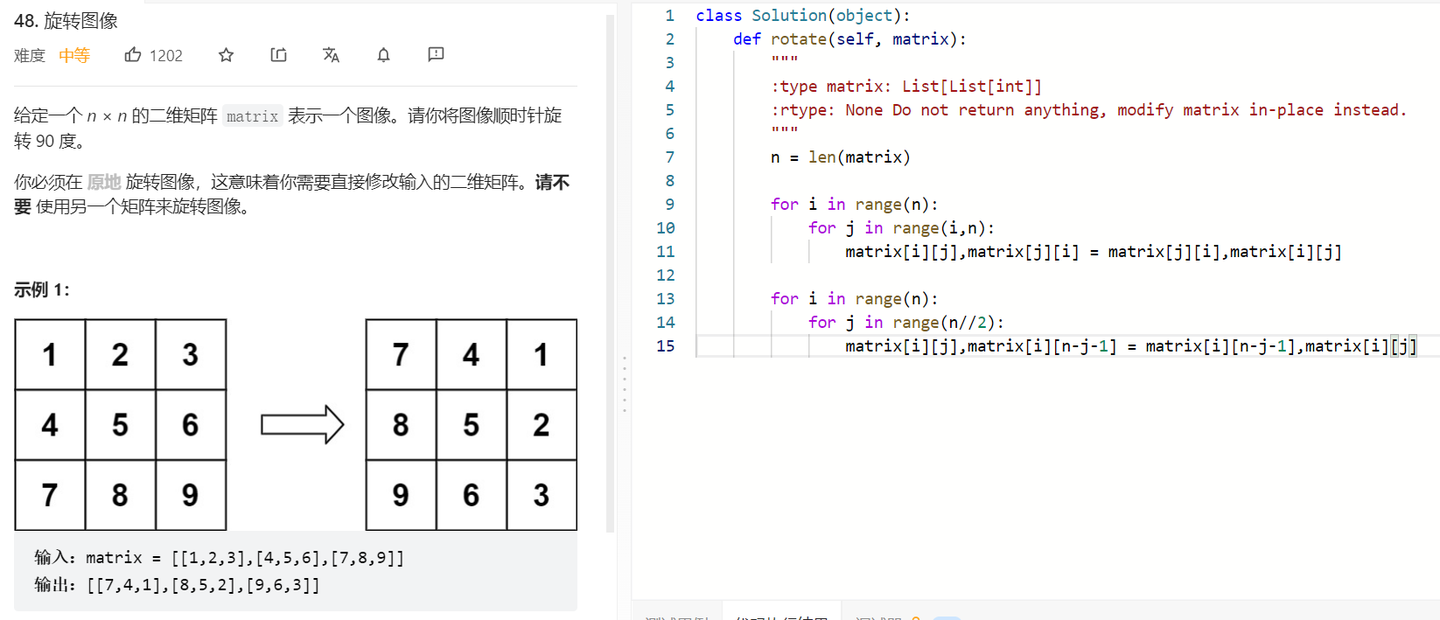The width and height of the screenshot is (1440, 620).
Task: Select the 代码执行结果 tab
Action: tap(780, 617)
